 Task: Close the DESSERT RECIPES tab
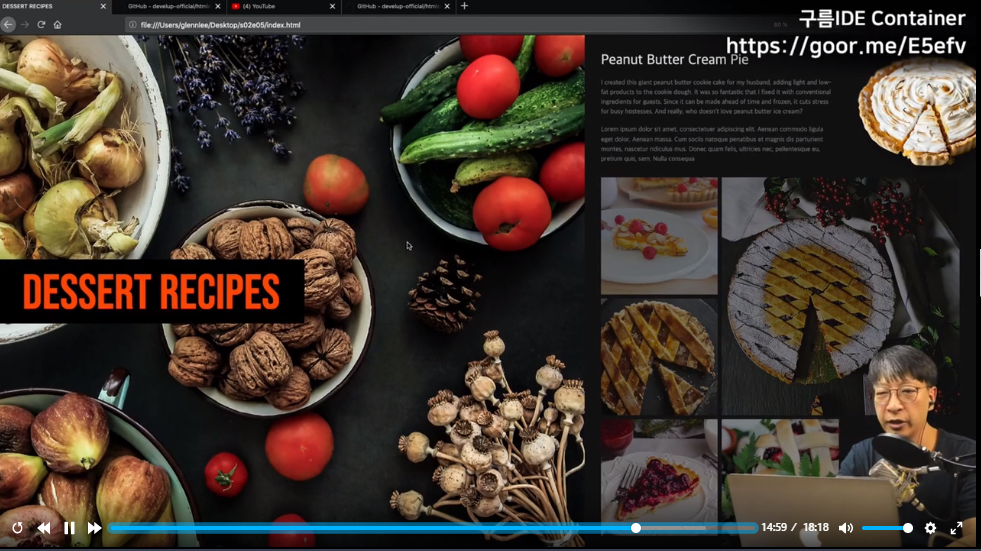(103, 6)
